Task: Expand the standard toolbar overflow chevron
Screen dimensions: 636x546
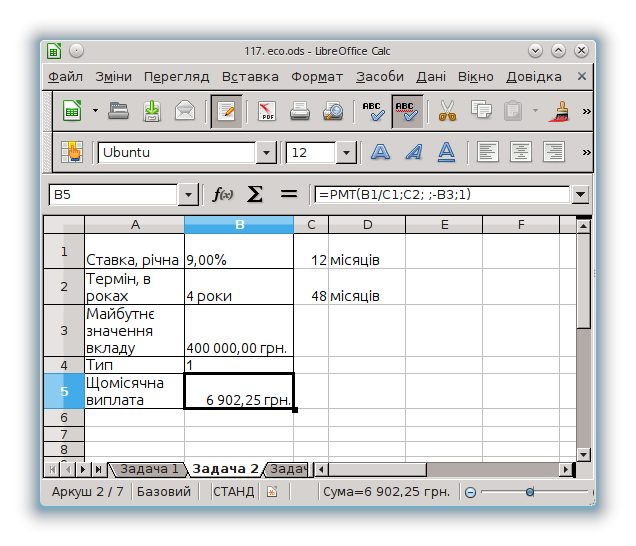Action: pos(586,111)
